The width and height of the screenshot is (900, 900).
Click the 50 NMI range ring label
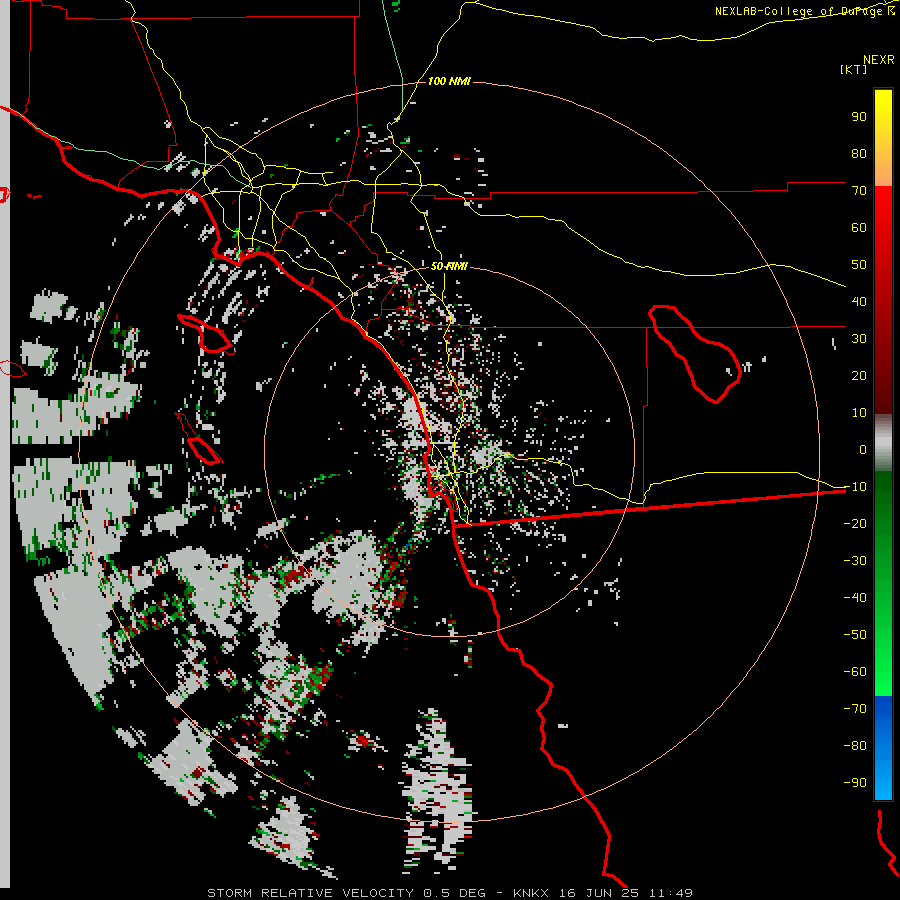pyautogui.click(x=449, y=266)
